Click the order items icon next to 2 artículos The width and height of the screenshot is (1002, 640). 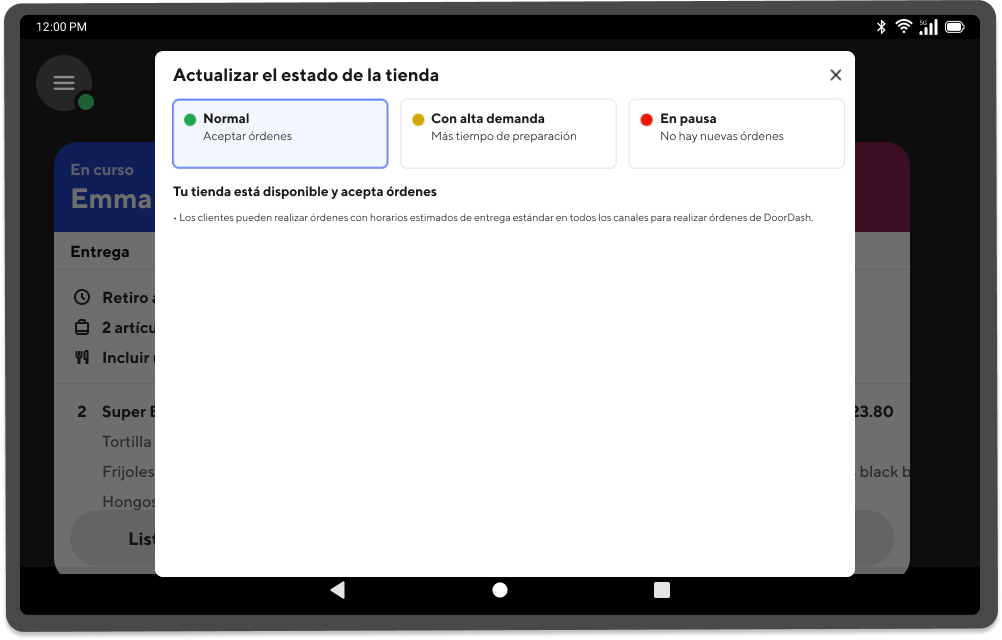[83, 327]
